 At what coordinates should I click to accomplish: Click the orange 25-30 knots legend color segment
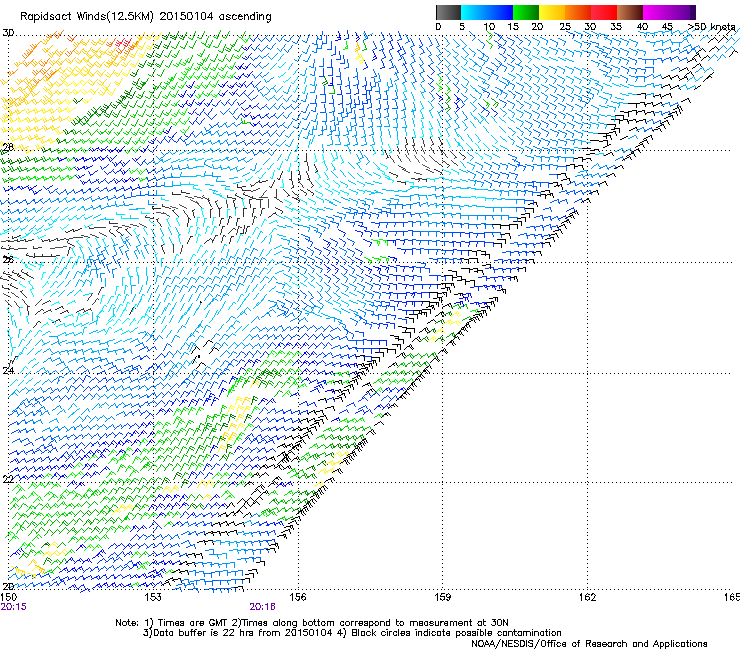tap(578, 12)
